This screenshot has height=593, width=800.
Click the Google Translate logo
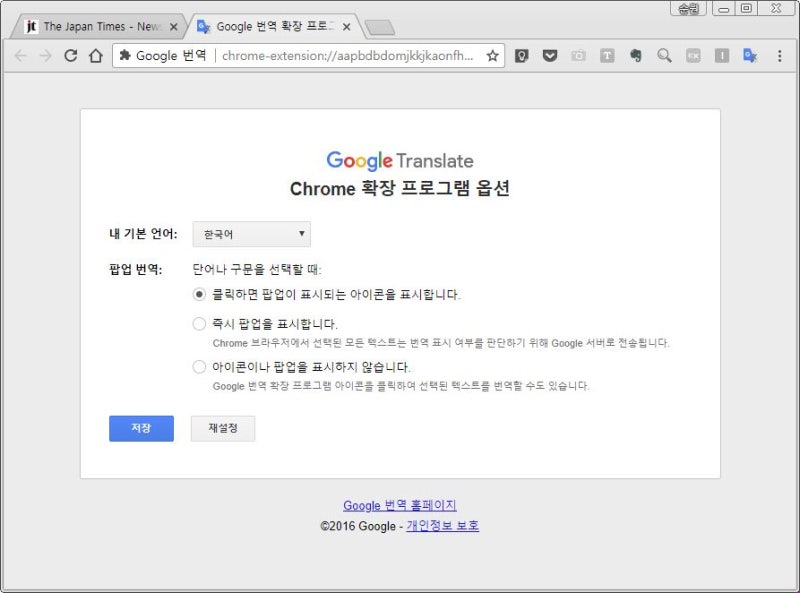tap(400, 161)
